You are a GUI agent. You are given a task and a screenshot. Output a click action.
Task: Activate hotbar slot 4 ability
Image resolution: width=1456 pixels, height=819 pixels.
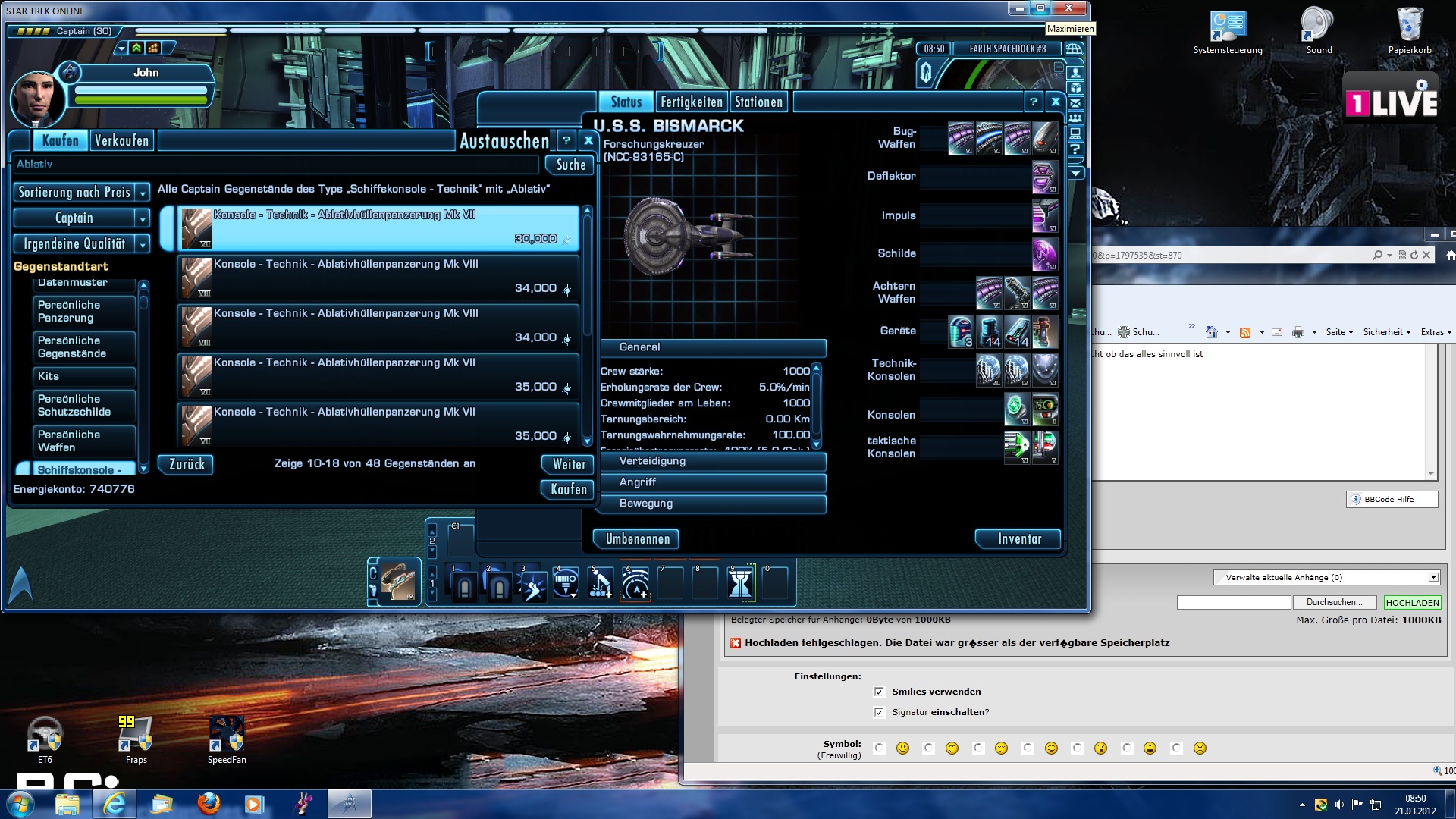point(566,584)
